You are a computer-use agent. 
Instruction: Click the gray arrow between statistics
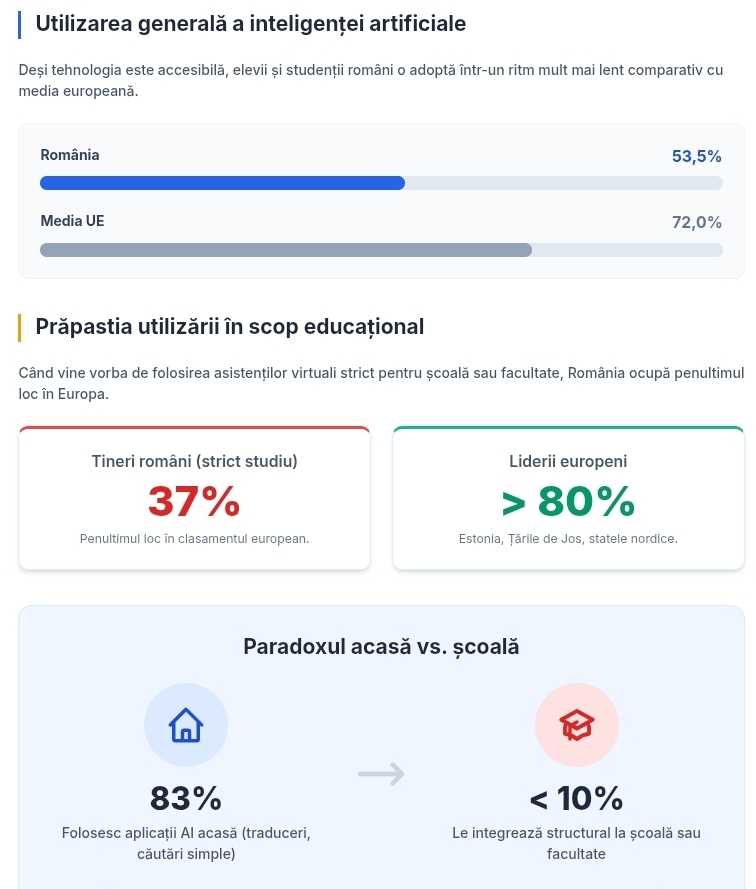(381, 774)
